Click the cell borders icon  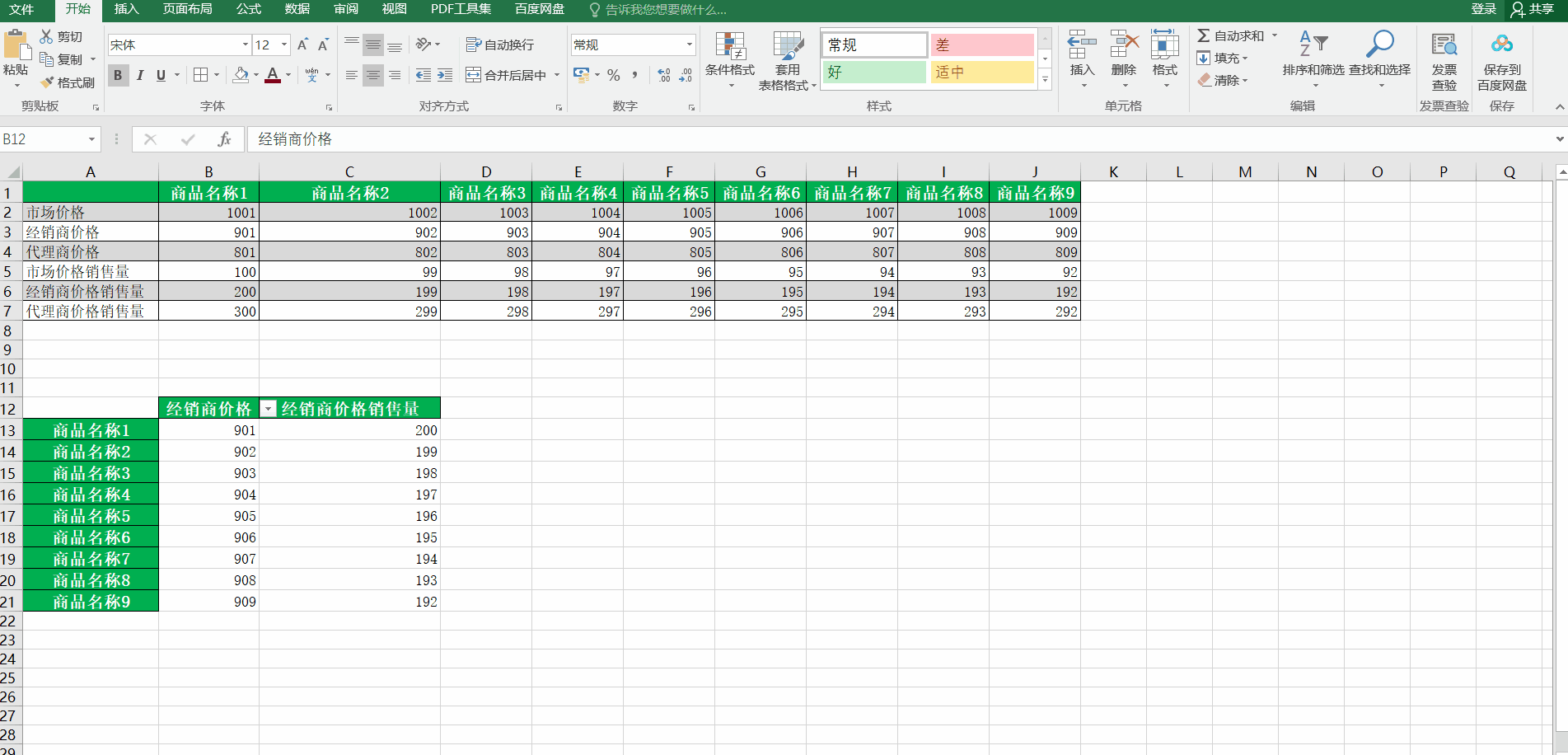(200, 75)
